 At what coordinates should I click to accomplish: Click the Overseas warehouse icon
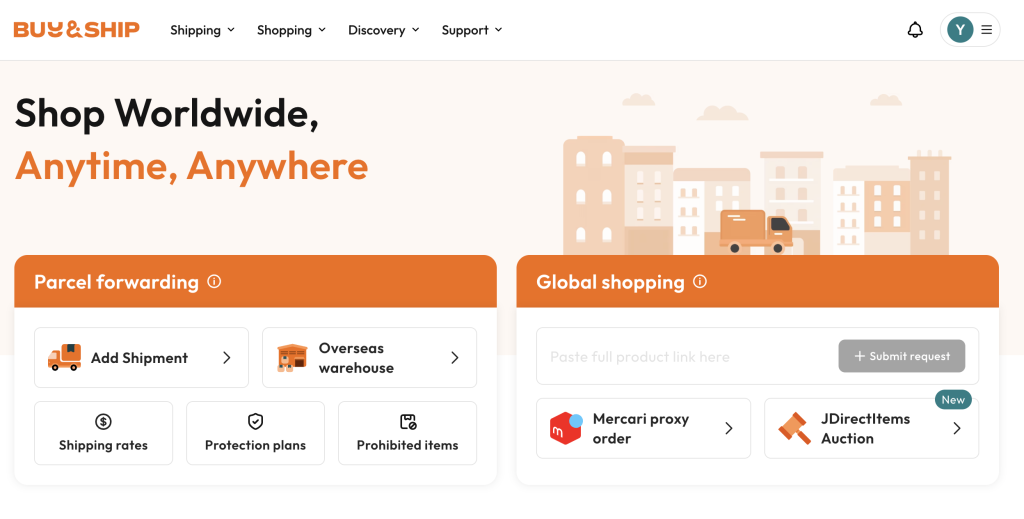point(292,358)
